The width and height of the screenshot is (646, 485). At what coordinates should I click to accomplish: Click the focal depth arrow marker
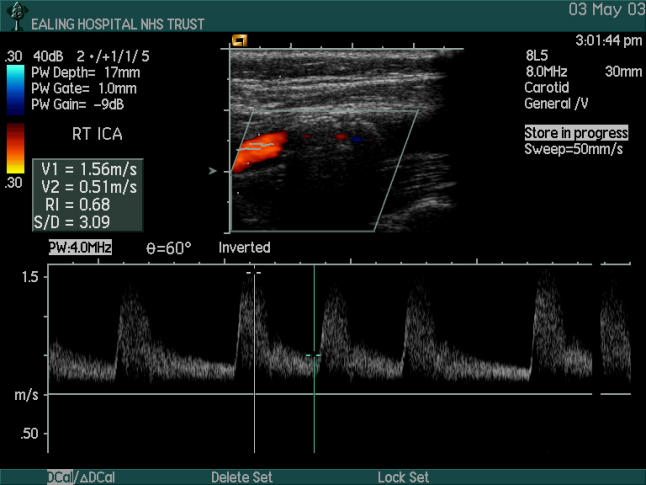click(213, 171)
